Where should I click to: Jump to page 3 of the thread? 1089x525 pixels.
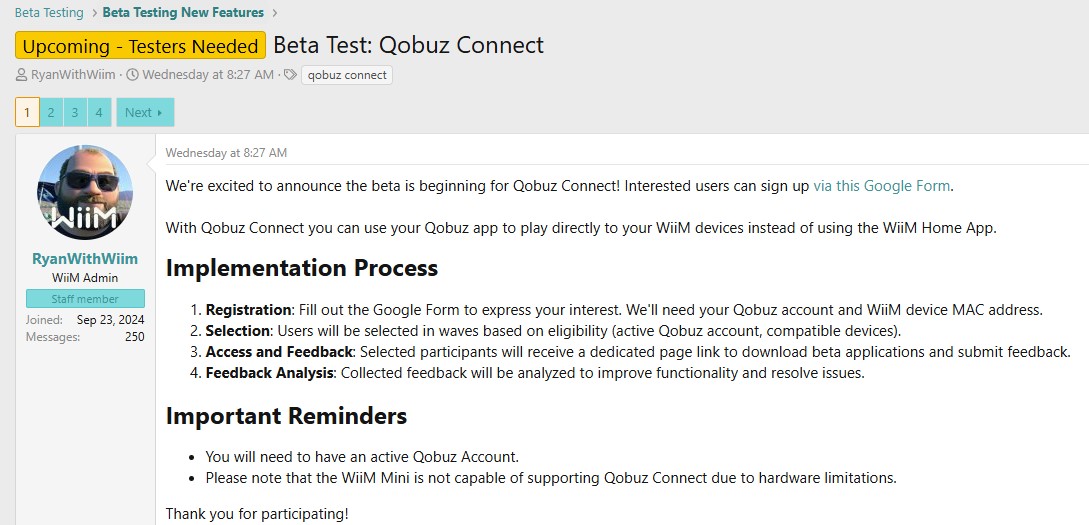coord(75,113)
